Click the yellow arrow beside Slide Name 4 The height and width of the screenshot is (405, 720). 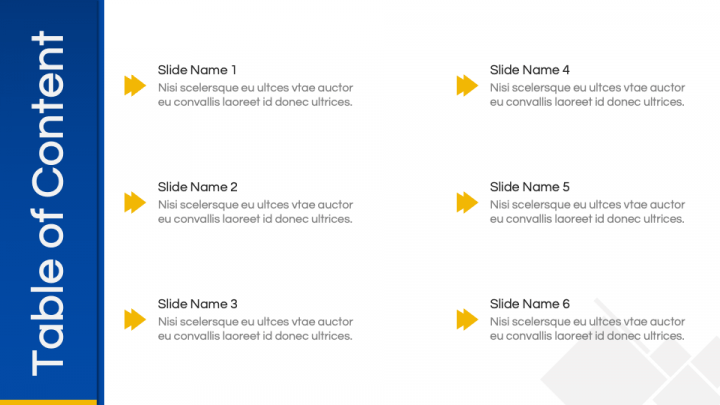click(x=467, y=85)
